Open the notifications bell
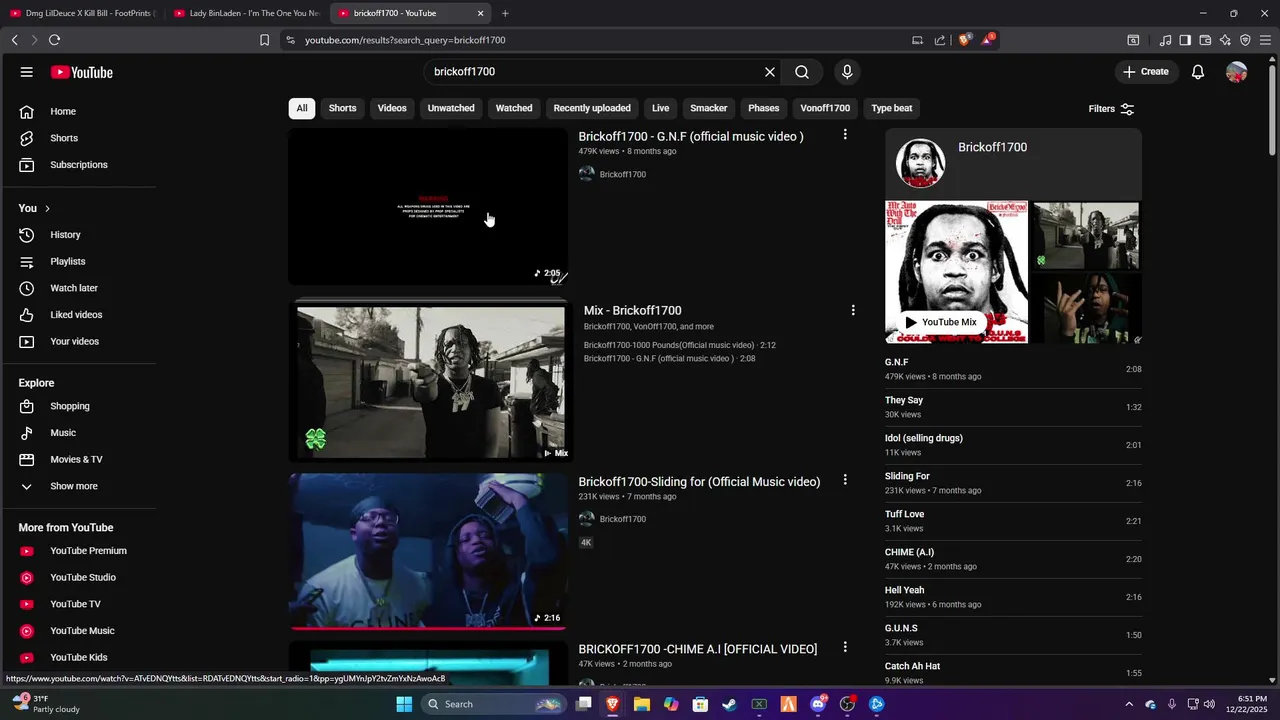The image size is (1280, 720). coord(1198,72)
